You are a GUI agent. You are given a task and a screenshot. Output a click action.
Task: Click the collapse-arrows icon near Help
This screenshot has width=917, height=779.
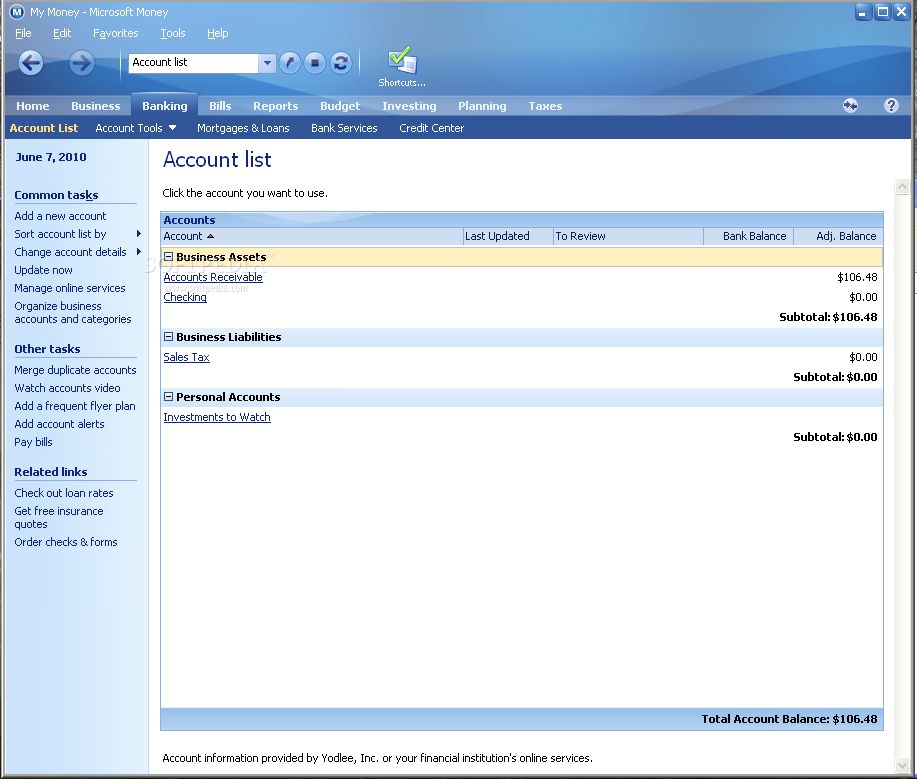[851, 105]
